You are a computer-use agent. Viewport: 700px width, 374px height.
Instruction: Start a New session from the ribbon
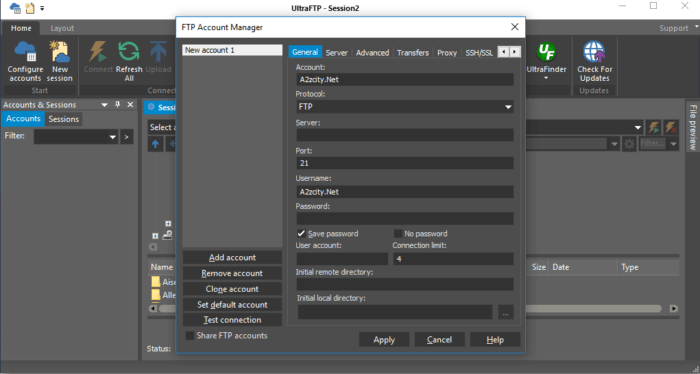59,61
